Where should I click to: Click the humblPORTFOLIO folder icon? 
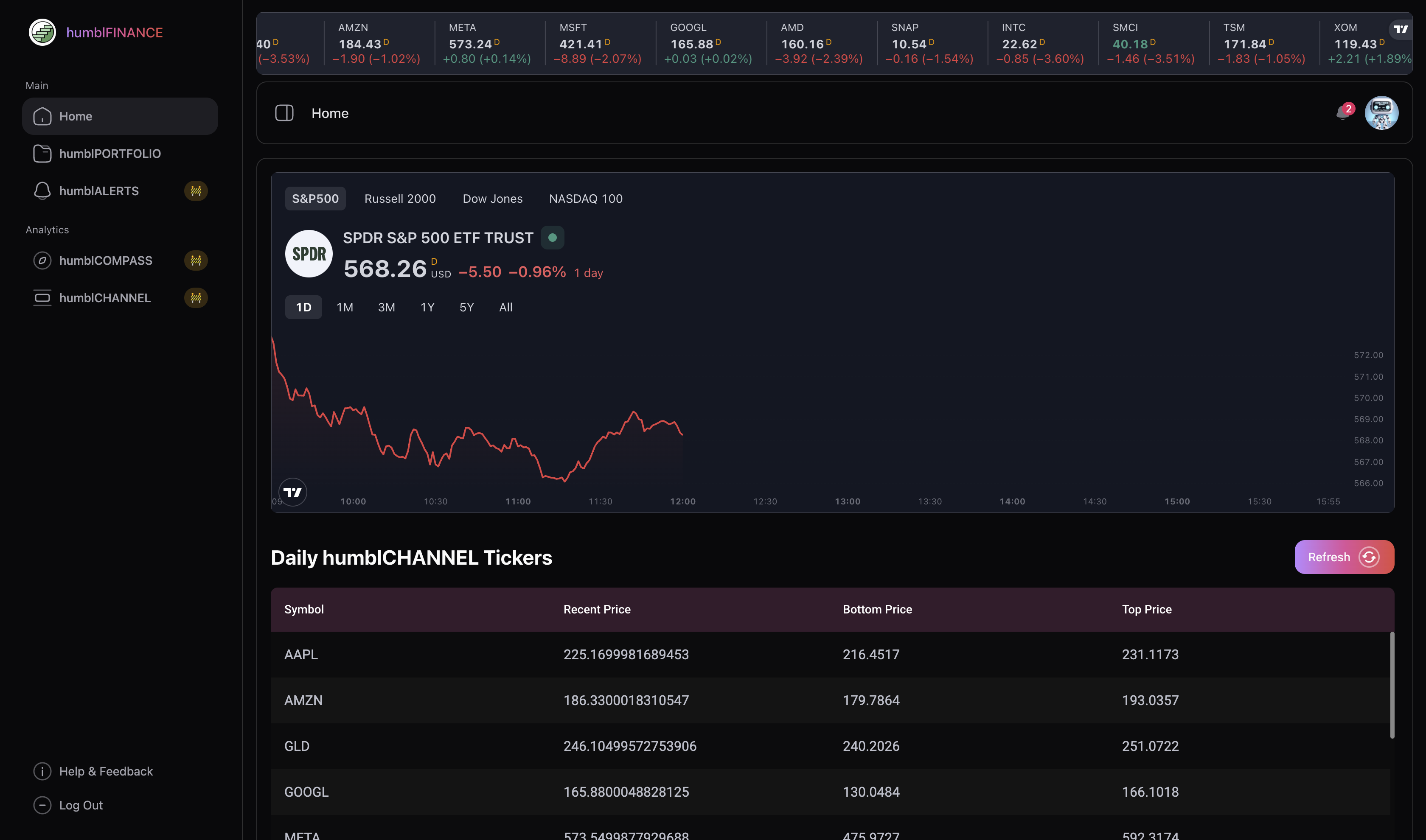[x=42, y=154]
